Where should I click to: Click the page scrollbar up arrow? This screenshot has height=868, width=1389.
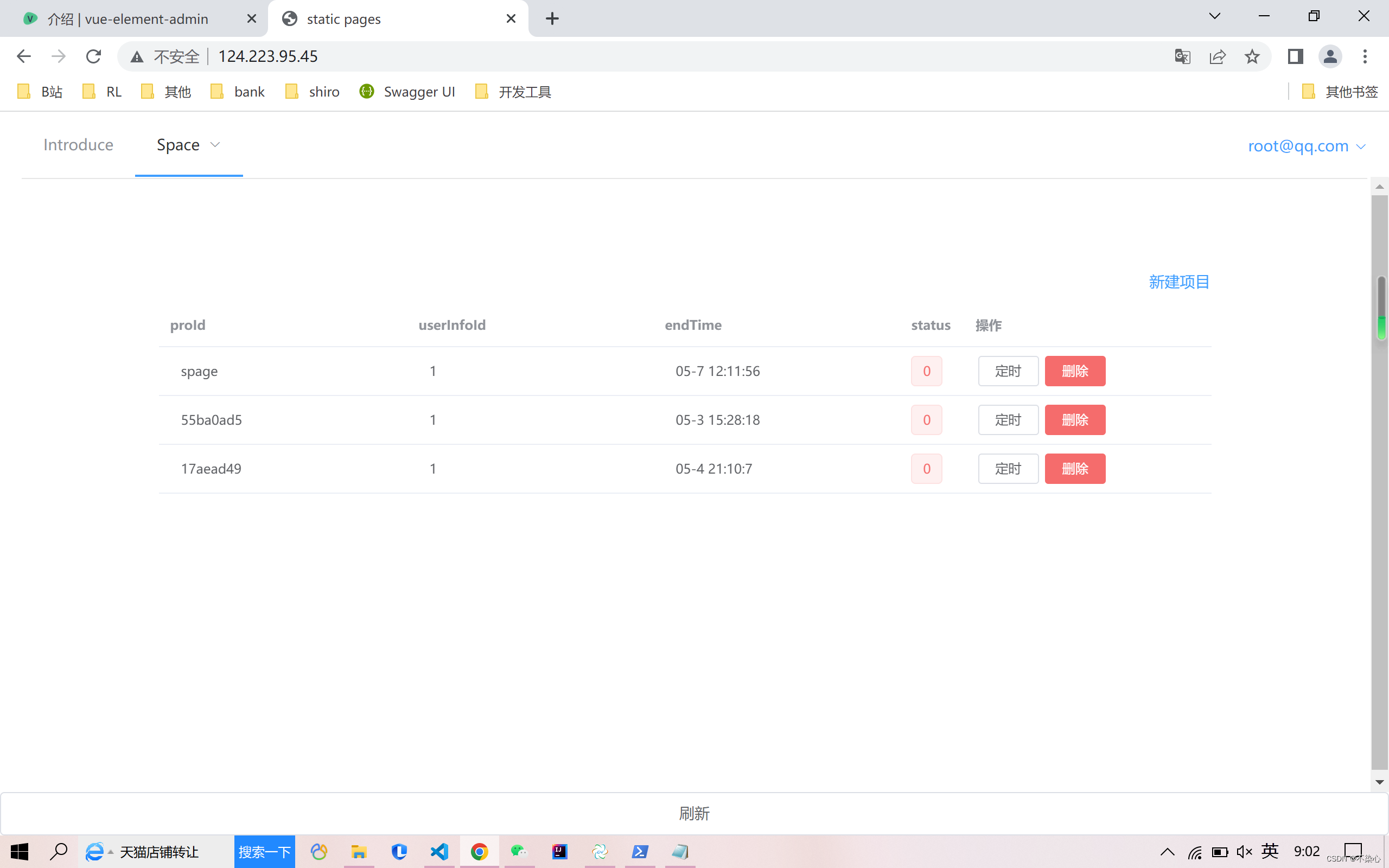click(1380, 187)
